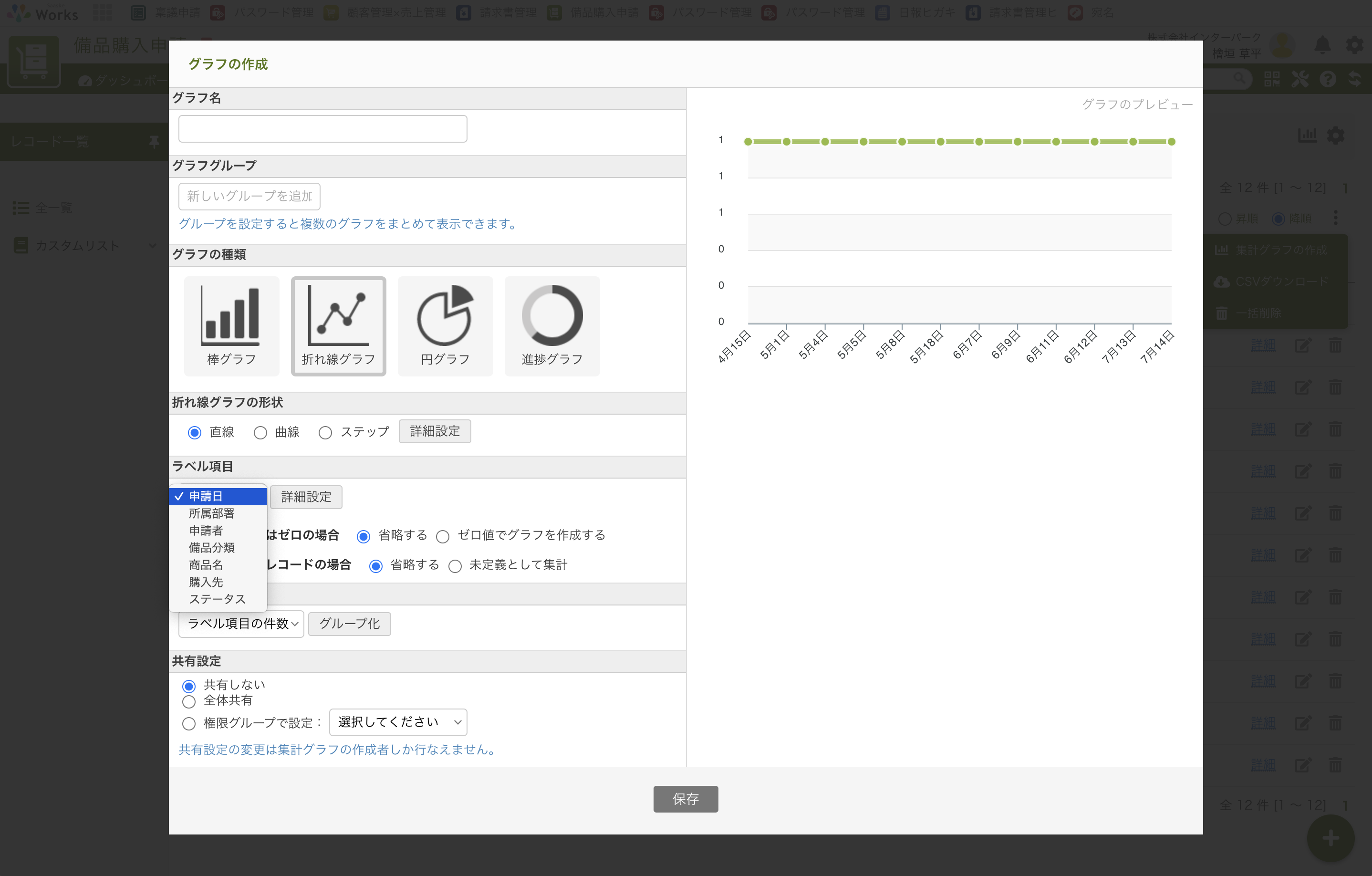The height and width of the screenshot is (876, 1372).
Task: Open the 選択してください permission group dropdown
Action: [398, 722]
